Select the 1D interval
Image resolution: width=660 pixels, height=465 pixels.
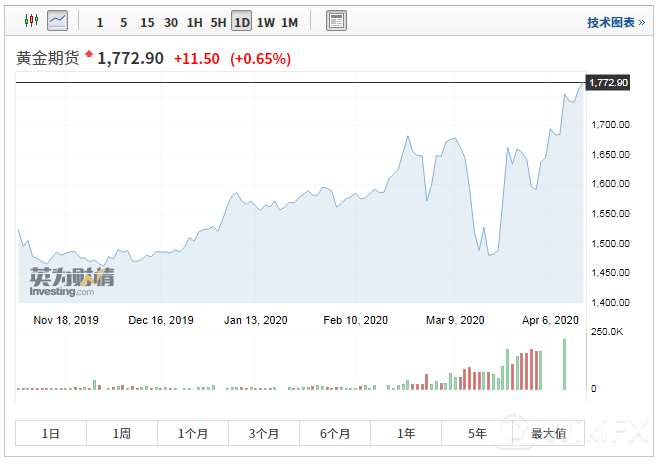point(241,22)
